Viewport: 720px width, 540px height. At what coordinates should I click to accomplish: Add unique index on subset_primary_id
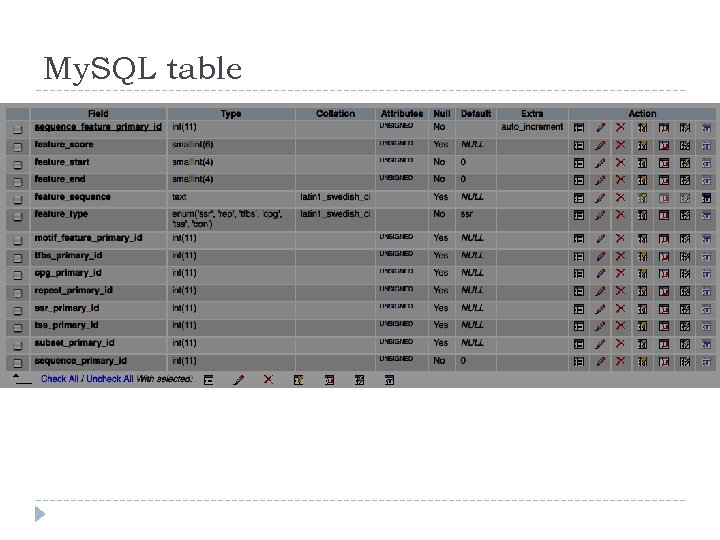tap(664, 344)
